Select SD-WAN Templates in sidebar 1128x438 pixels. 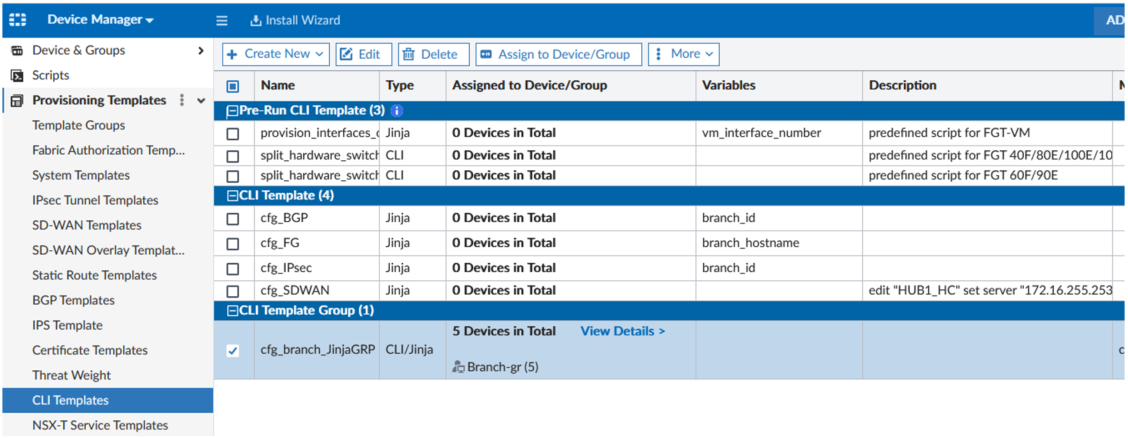pyautogui.click(x=87, y=225)
